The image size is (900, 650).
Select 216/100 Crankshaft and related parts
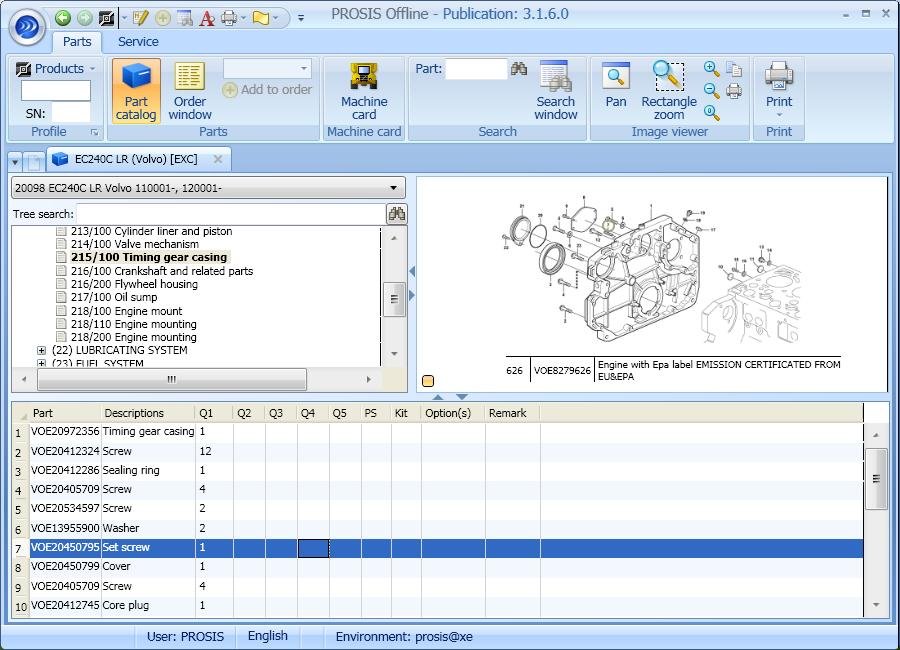coord(162,271)
